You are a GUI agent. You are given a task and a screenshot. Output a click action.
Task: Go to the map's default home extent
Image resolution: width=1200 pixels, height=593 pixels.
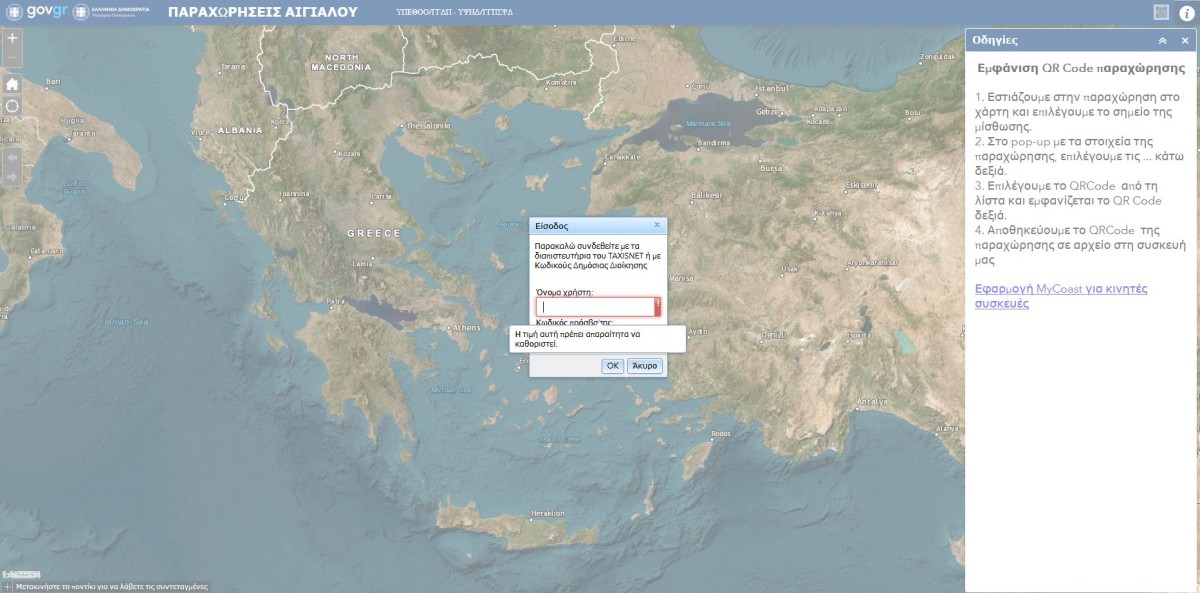(12, 84)
